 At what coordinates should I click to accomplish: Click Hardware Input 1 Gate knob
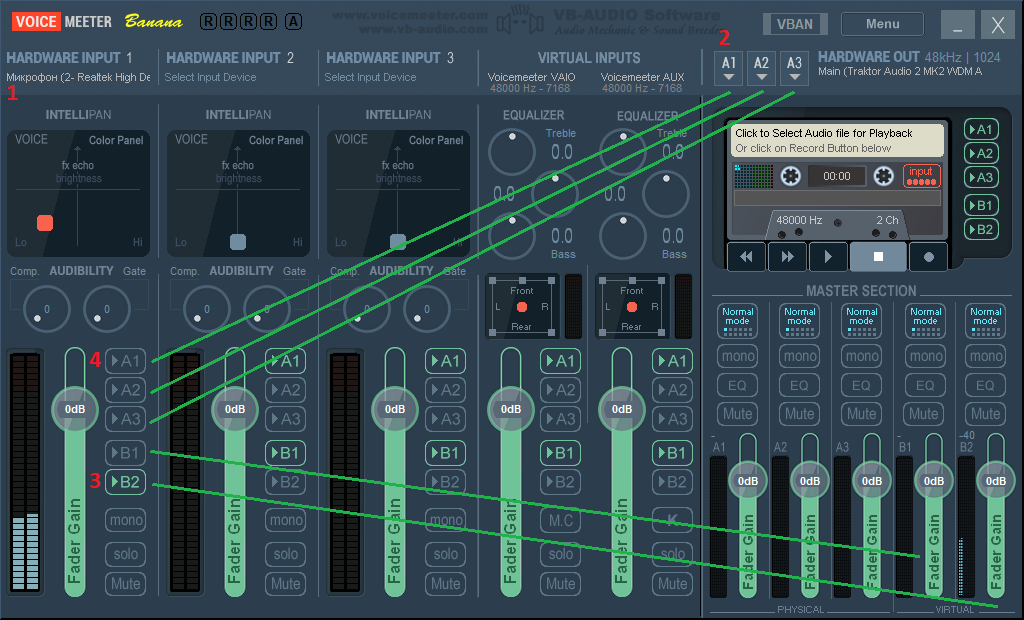click(x=106, y=308)
